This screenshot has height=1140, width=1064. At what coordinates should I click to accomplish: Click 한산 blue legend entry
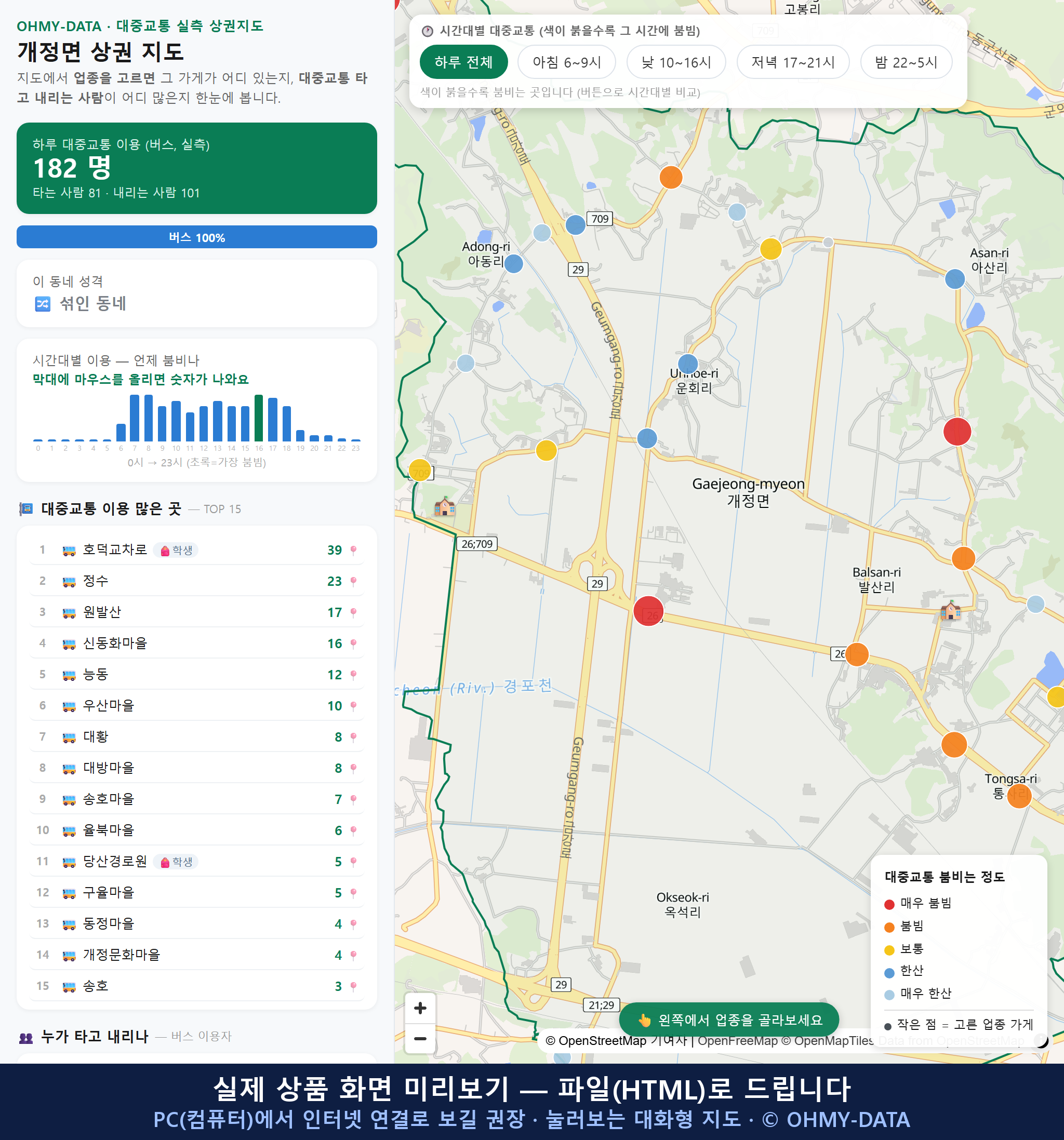pos(904,971)
